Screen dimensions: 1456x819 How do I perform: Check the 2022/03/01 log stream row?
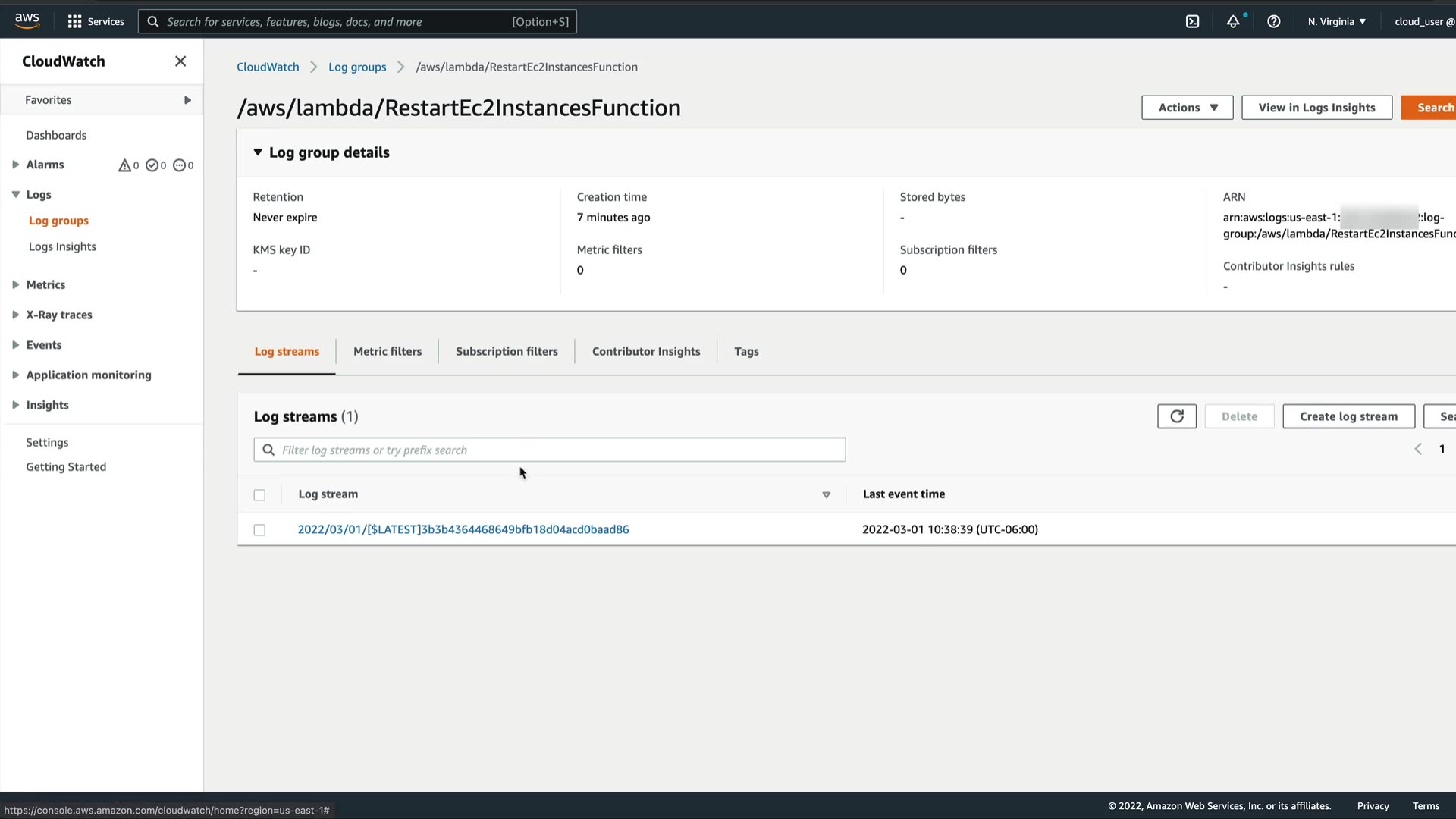tap(259, 530)
